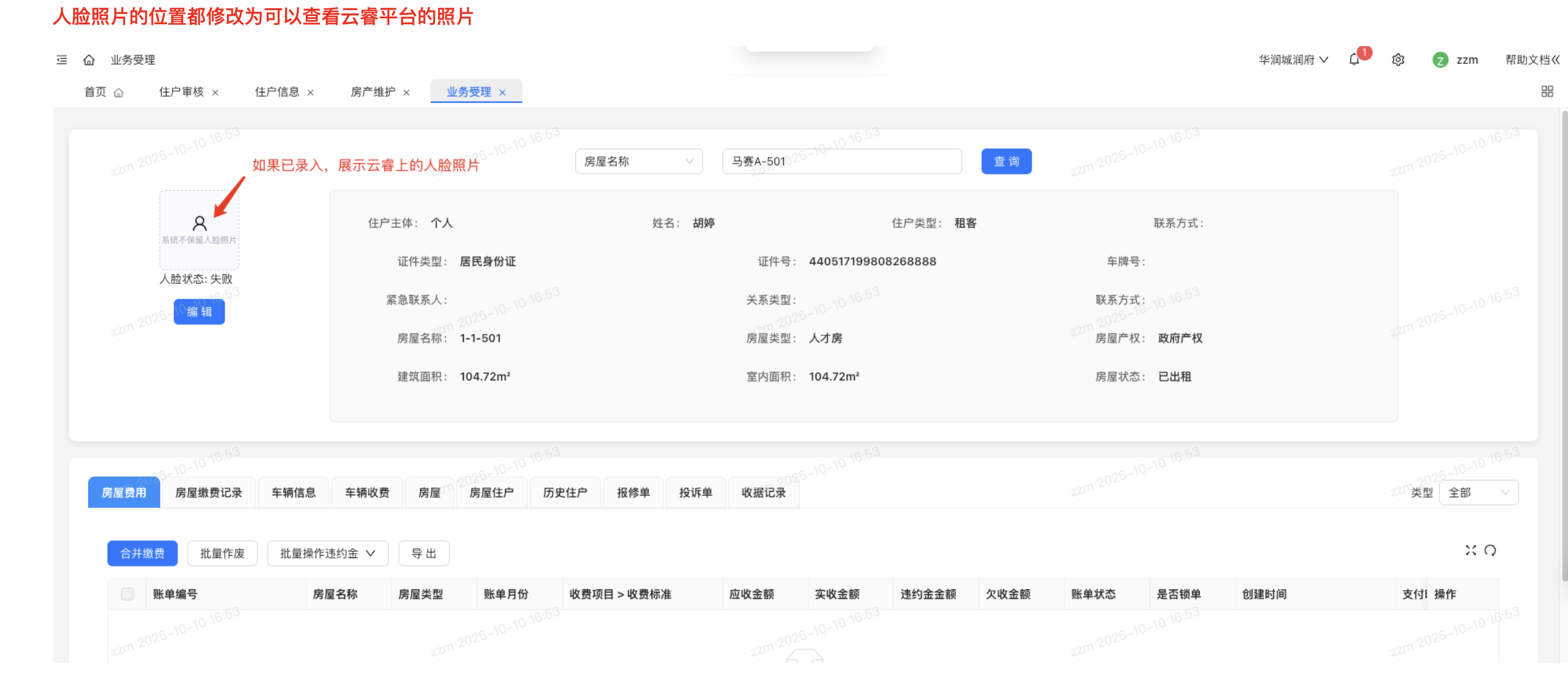Open the 历史住户 tab
This screenshot has height=673, width=1568.
565,492
